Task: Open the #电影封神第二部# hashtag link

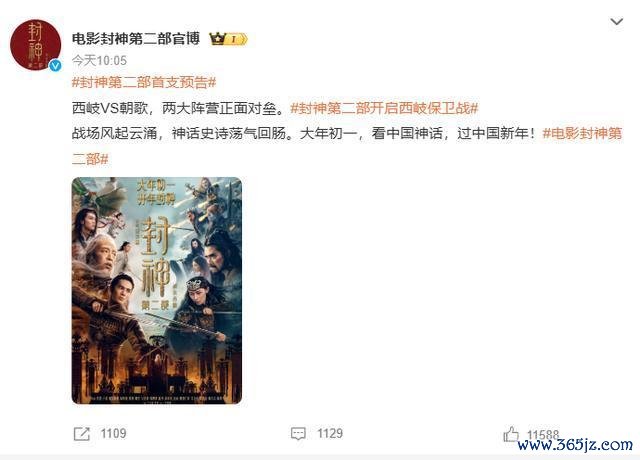Action: (582, 133)
